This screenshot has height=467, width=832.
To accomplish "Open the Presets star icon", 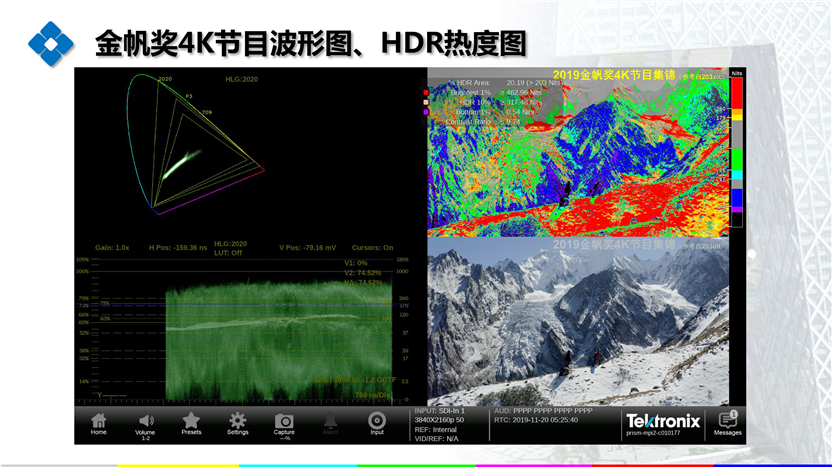I will 191,423.
